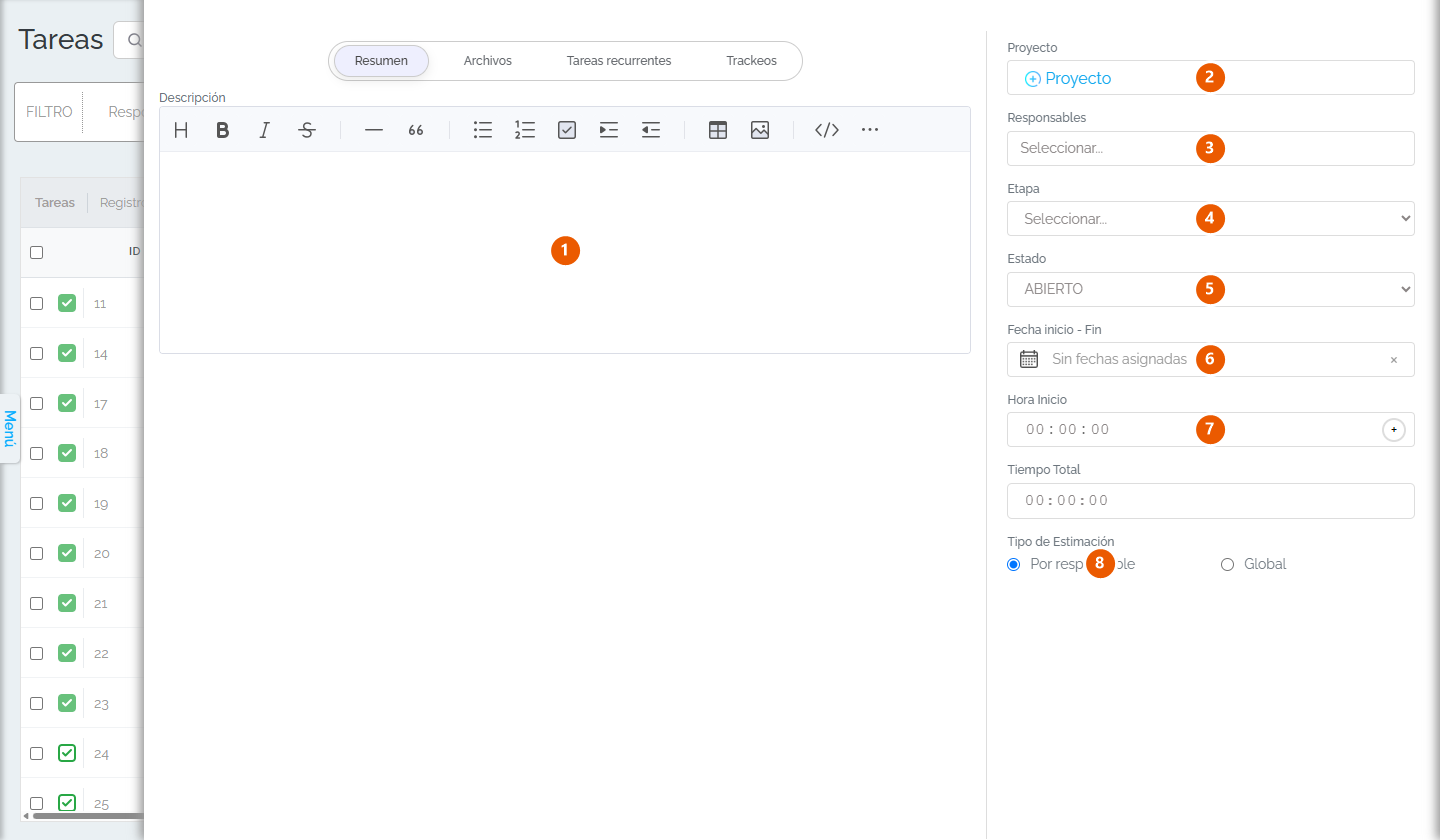Screen dimensions: 1440x840
Task: Switch to the Archivos tab
Action: [x=488, y=61]
